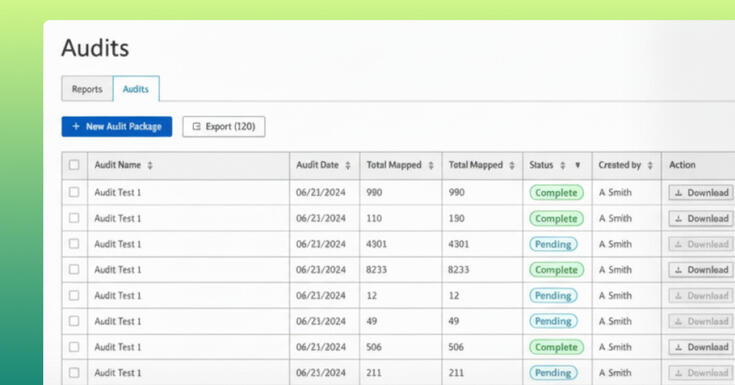Viewport: 735px width, 385px height.
Task: Download the audit with 8233 mapped
Action: click(x=701, y=270)
